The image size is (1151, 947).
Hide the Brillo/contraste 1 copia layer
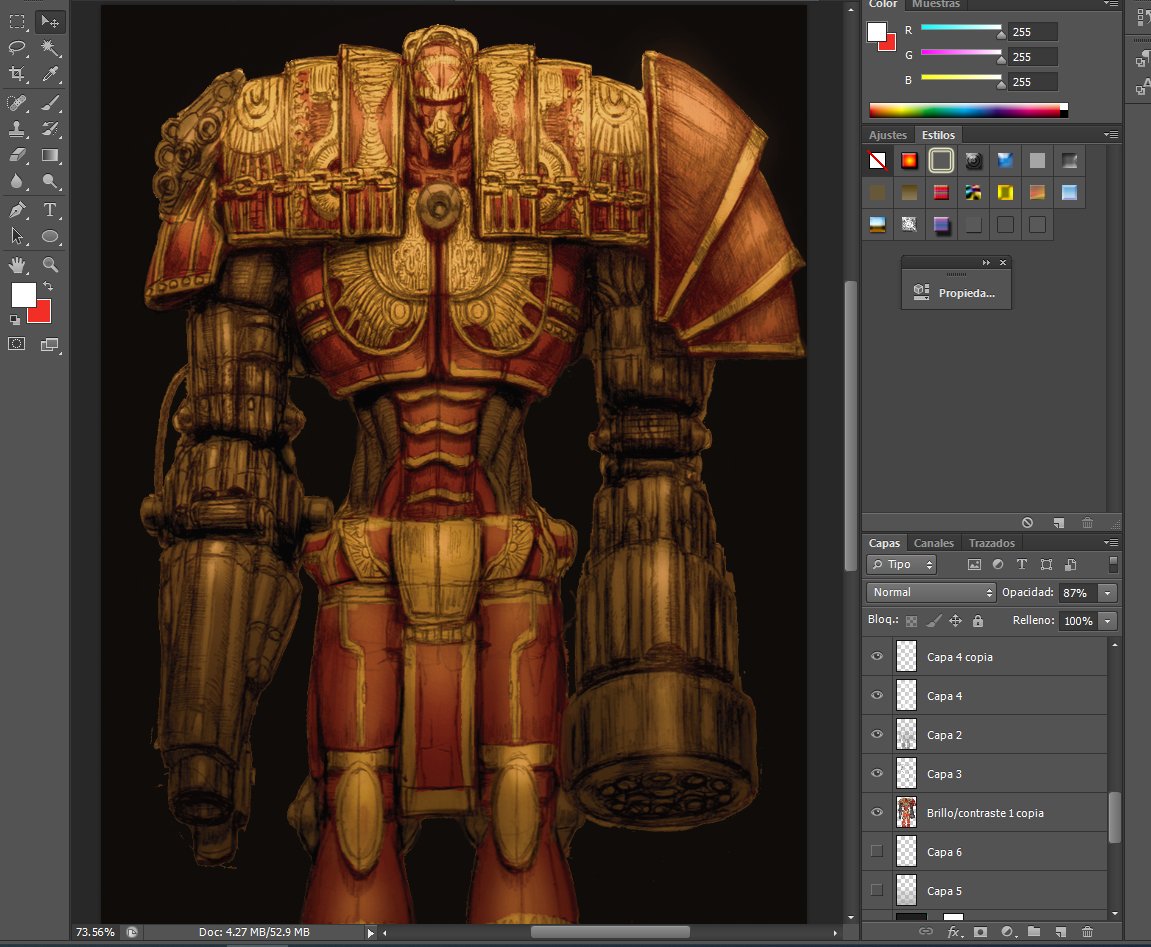tap(876, 812)
